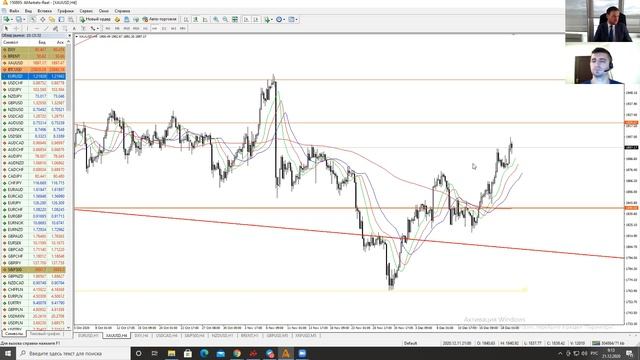The width and height of the screenshot is (640, 360).
Task: Select the cursor arrow tool
Action: (x=6, y=29)
